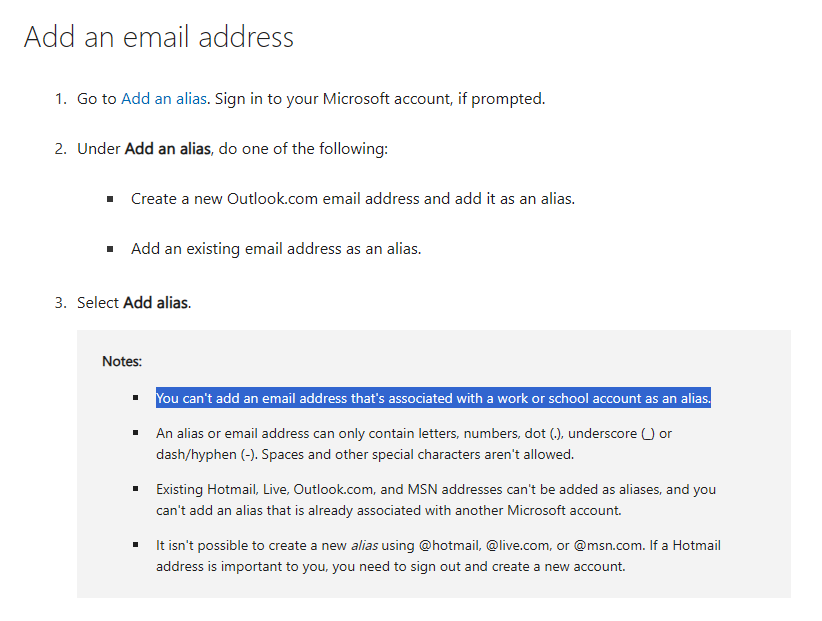Viewport: 822px width, 621px height.
Task: Click bullet marker beside the highlighted note
Action: point(136,398)
